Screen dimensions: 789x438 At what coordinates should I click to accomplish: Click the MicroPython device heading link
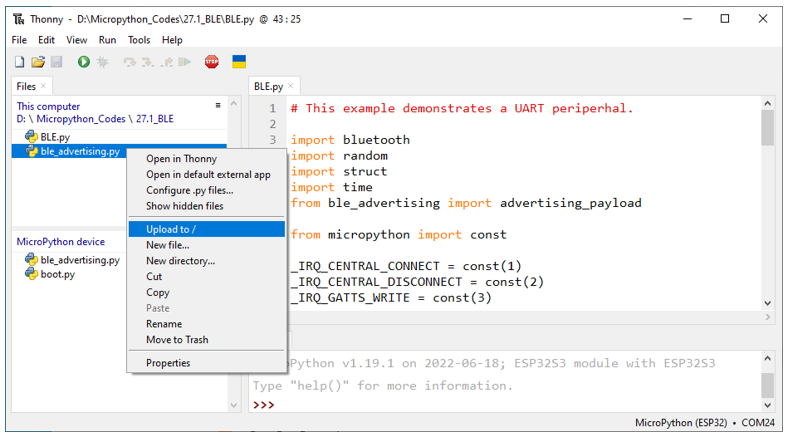(x=61, y=242)
